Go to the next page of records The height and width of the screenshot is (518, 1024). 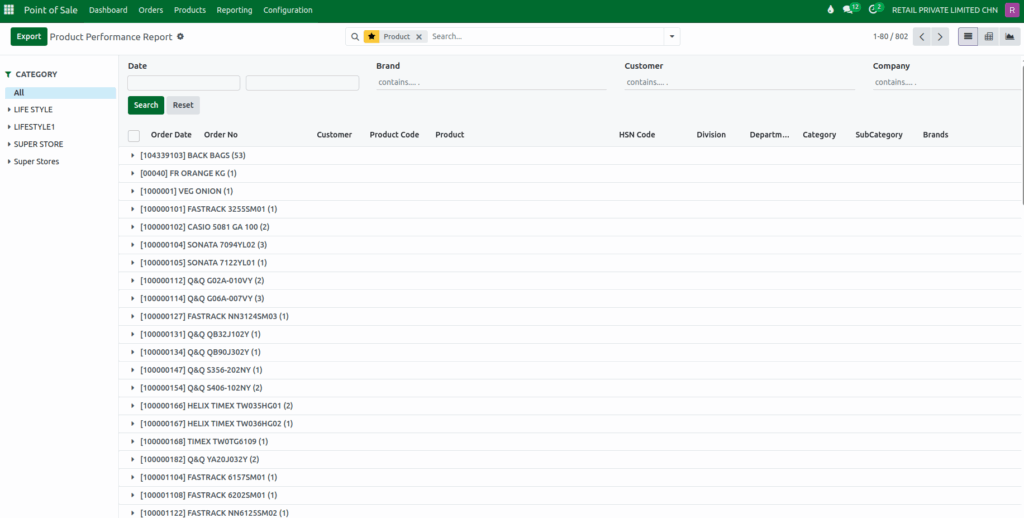pyautogui.click(x=940, y=37)
